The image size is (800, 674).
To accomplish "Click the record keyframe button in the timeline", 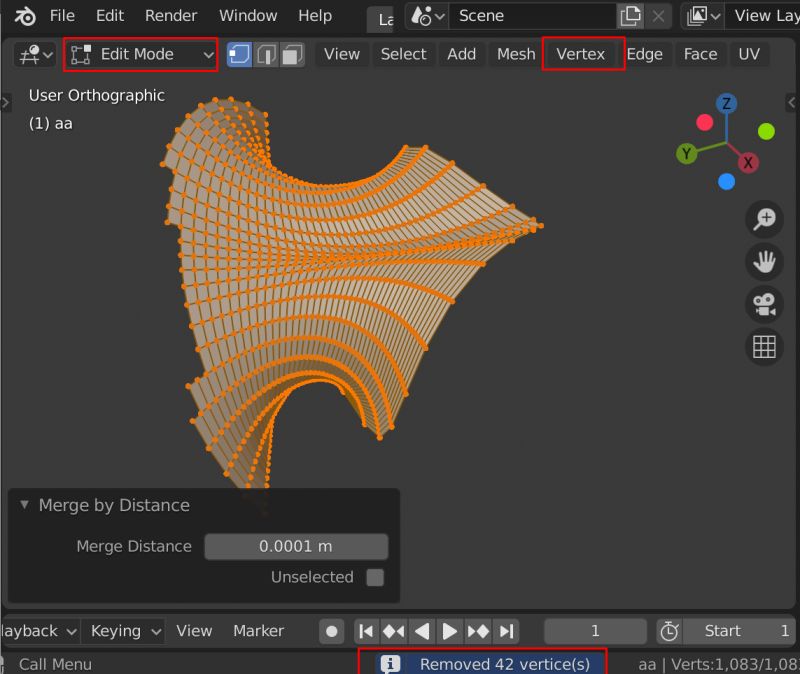I will point(331,631).
